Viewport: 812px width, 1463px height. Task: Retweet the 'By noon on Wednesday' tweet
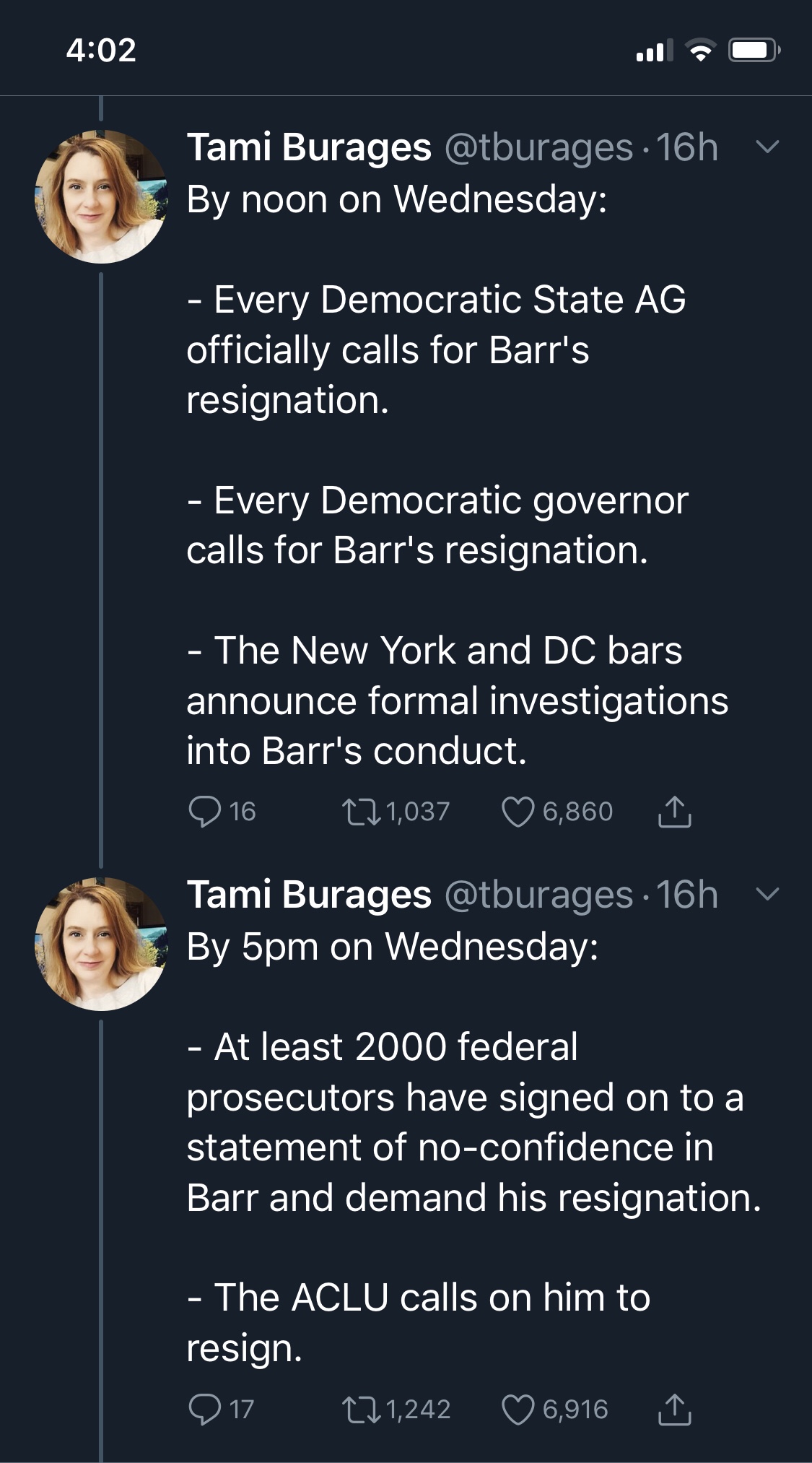pos(361,811)
